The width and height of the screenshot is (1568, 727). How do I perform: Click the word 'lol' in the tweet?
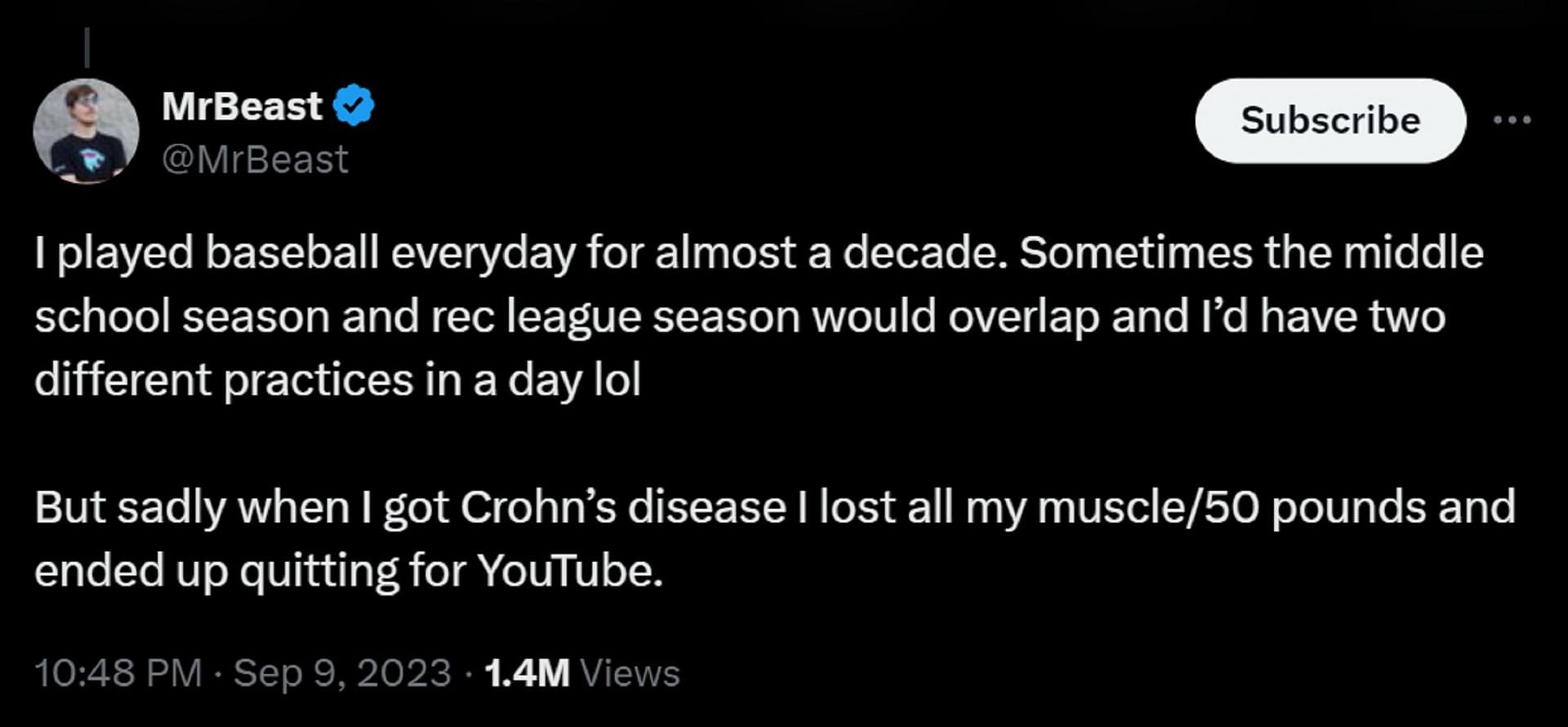click(x=617, y=381)
